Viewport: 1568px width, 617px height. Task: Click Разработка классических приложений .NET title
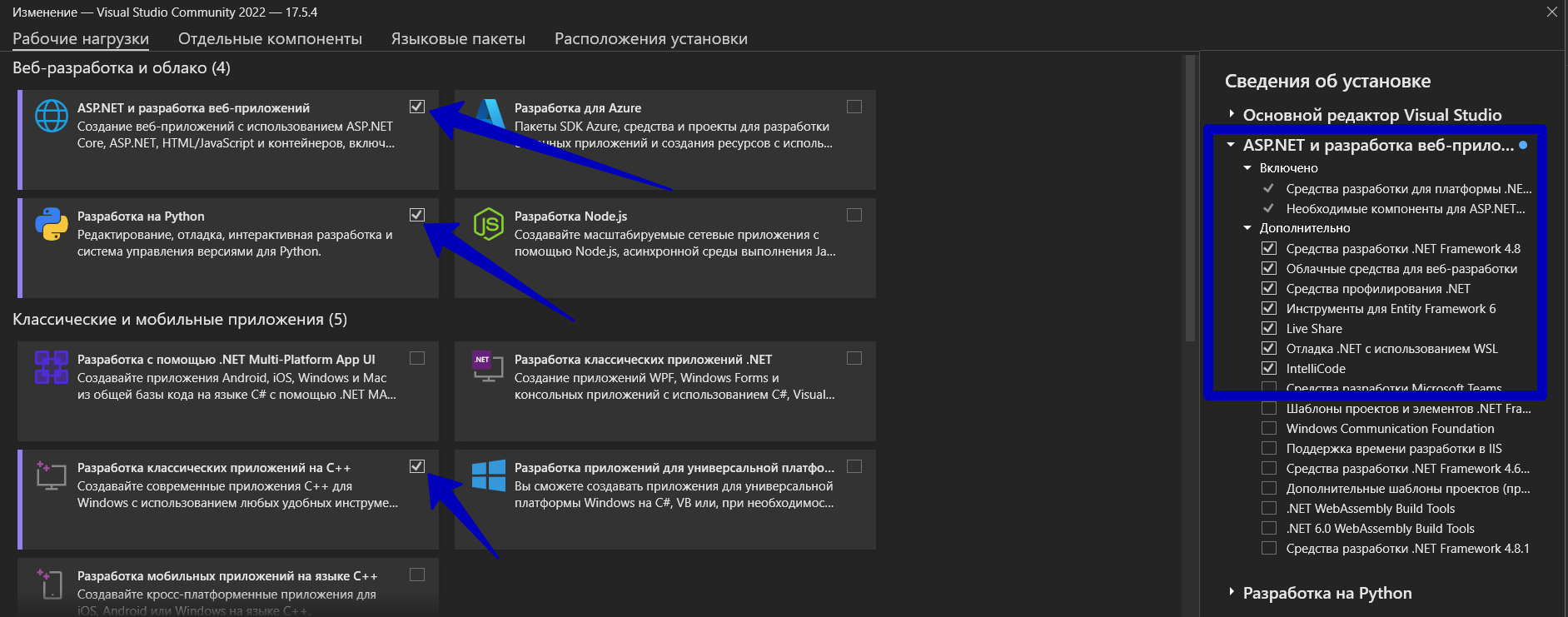tap(643, 359)
